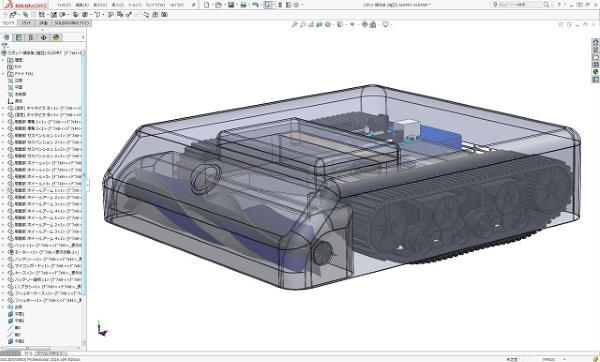The width and height of the screenshot is (600, 362).
Task: Expand more manager tabs with right chevron
Action: pyautogui.click(x=83, y=37)
